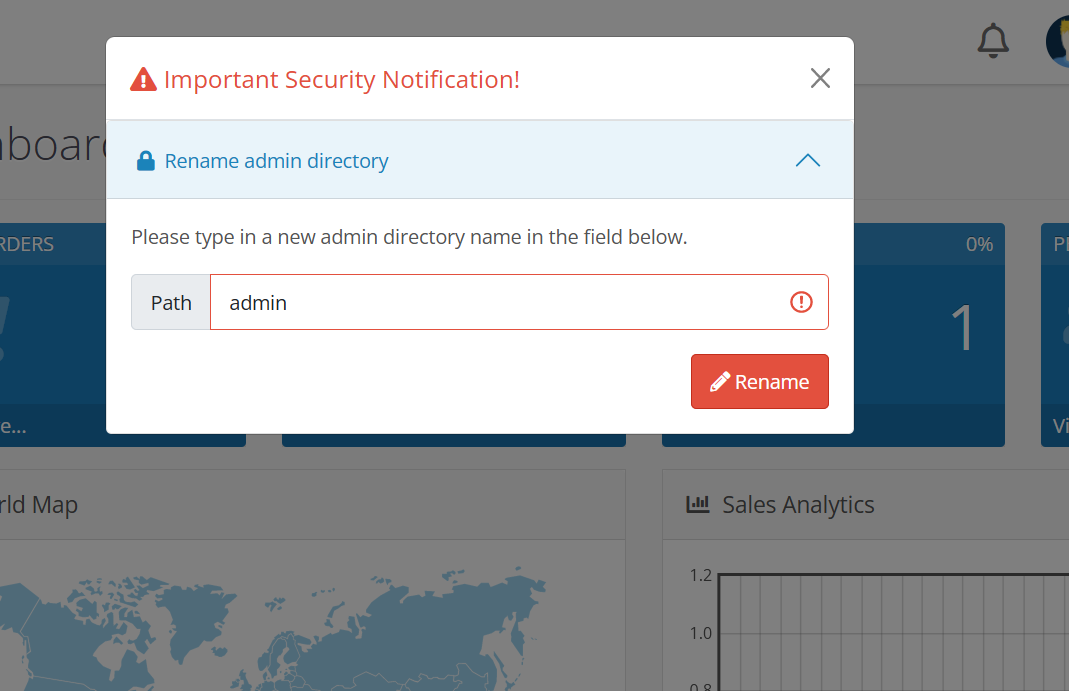Click the pencil icon on Rename button
1069x691 pixels.
(x=720, y=382)
